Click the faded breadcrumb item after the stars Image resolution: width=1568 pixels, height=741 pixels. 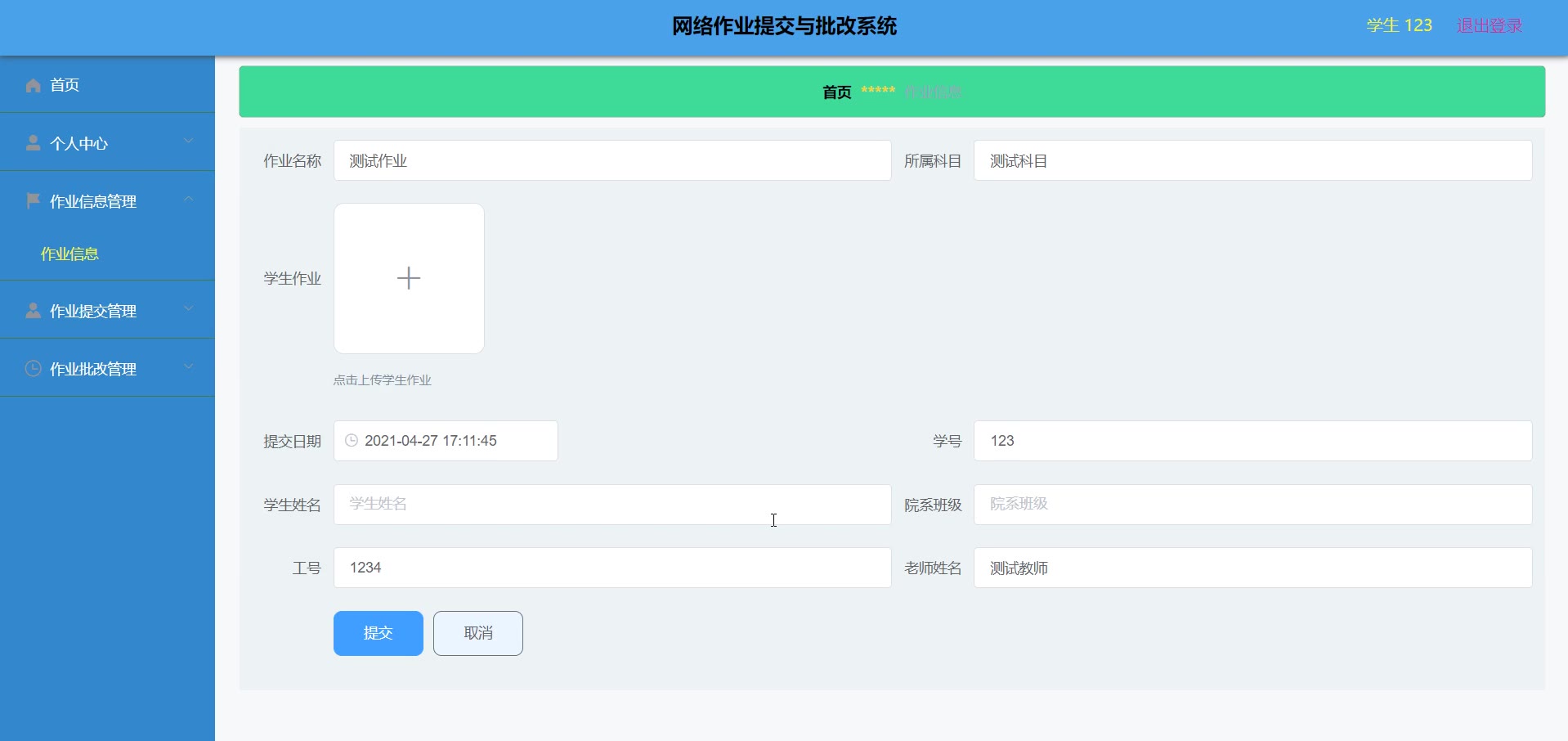[934, 92]
